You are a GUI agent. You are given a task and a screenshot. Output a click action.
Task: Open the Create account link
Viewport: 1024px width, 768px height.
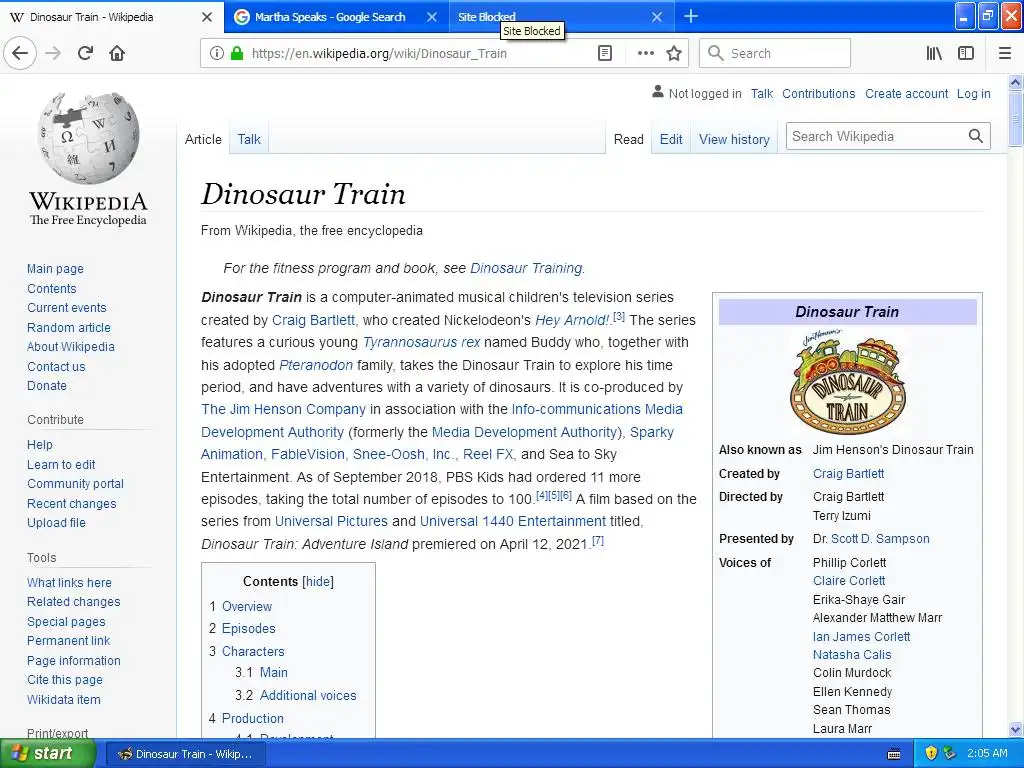(x=906, y=93)
